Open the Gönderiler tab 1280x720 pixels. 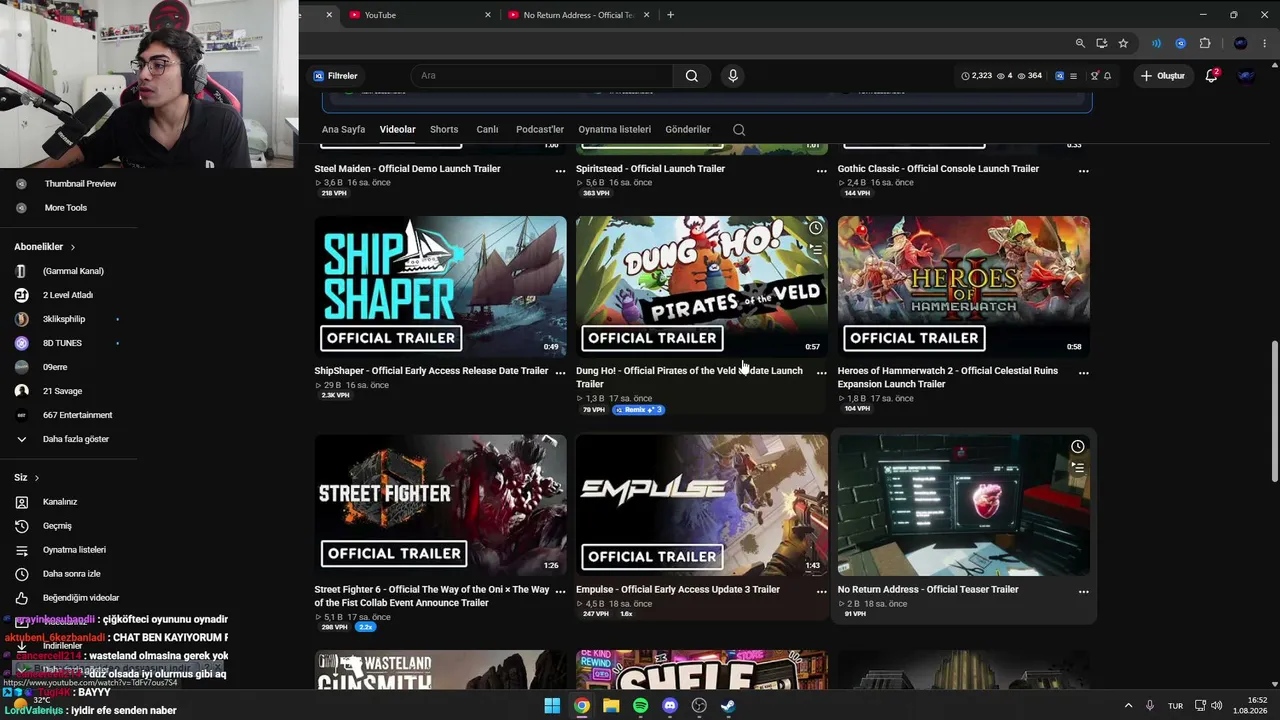pos(688,130)
